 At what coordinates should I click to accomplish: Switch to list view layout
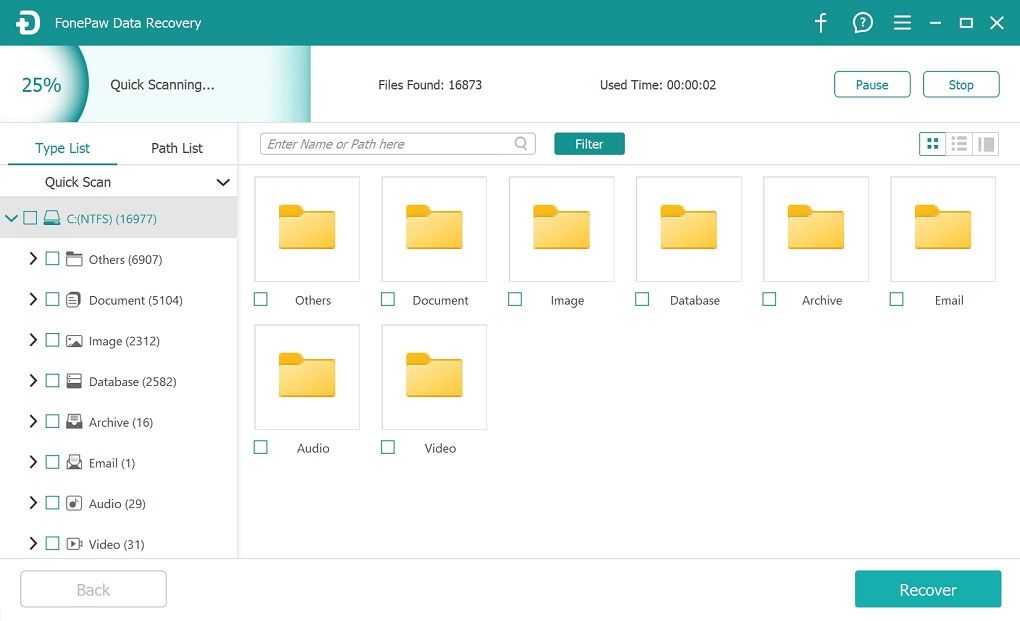coord(958,143)
